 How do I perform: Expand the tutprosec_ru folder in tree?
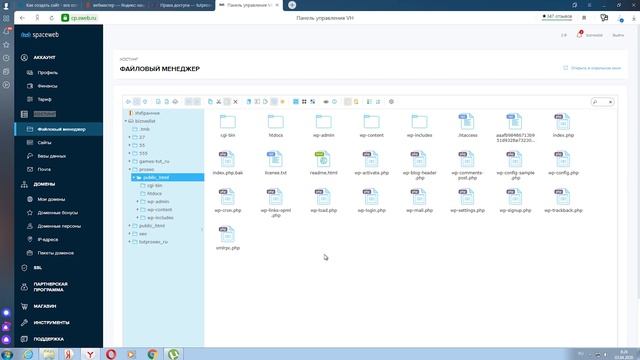[130, 242]
